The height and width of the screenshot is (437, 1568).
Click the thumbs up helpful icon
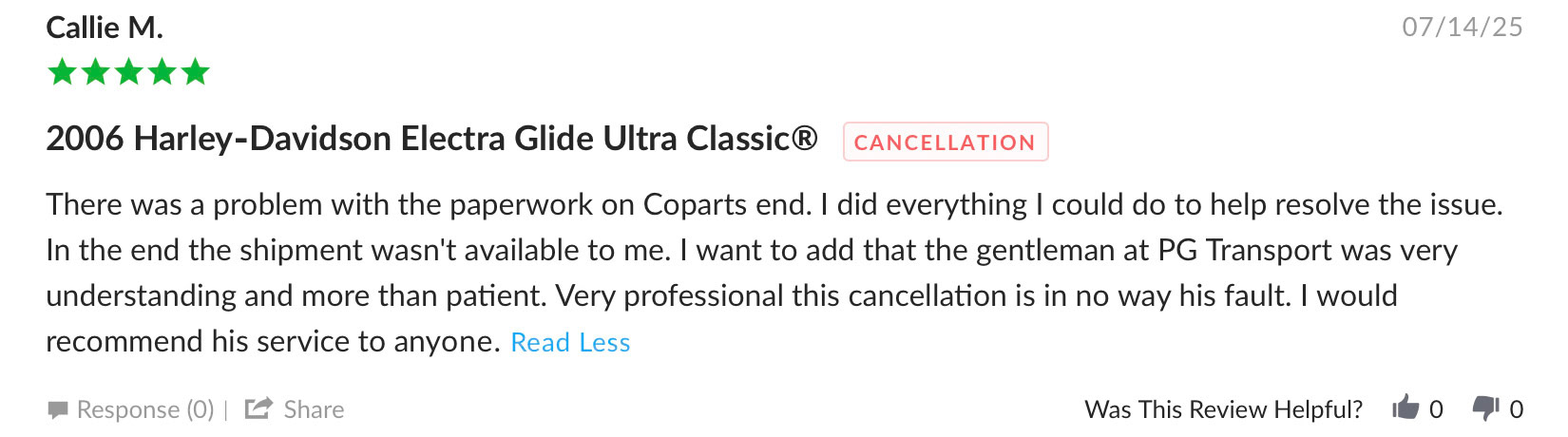coord(1405,408)
